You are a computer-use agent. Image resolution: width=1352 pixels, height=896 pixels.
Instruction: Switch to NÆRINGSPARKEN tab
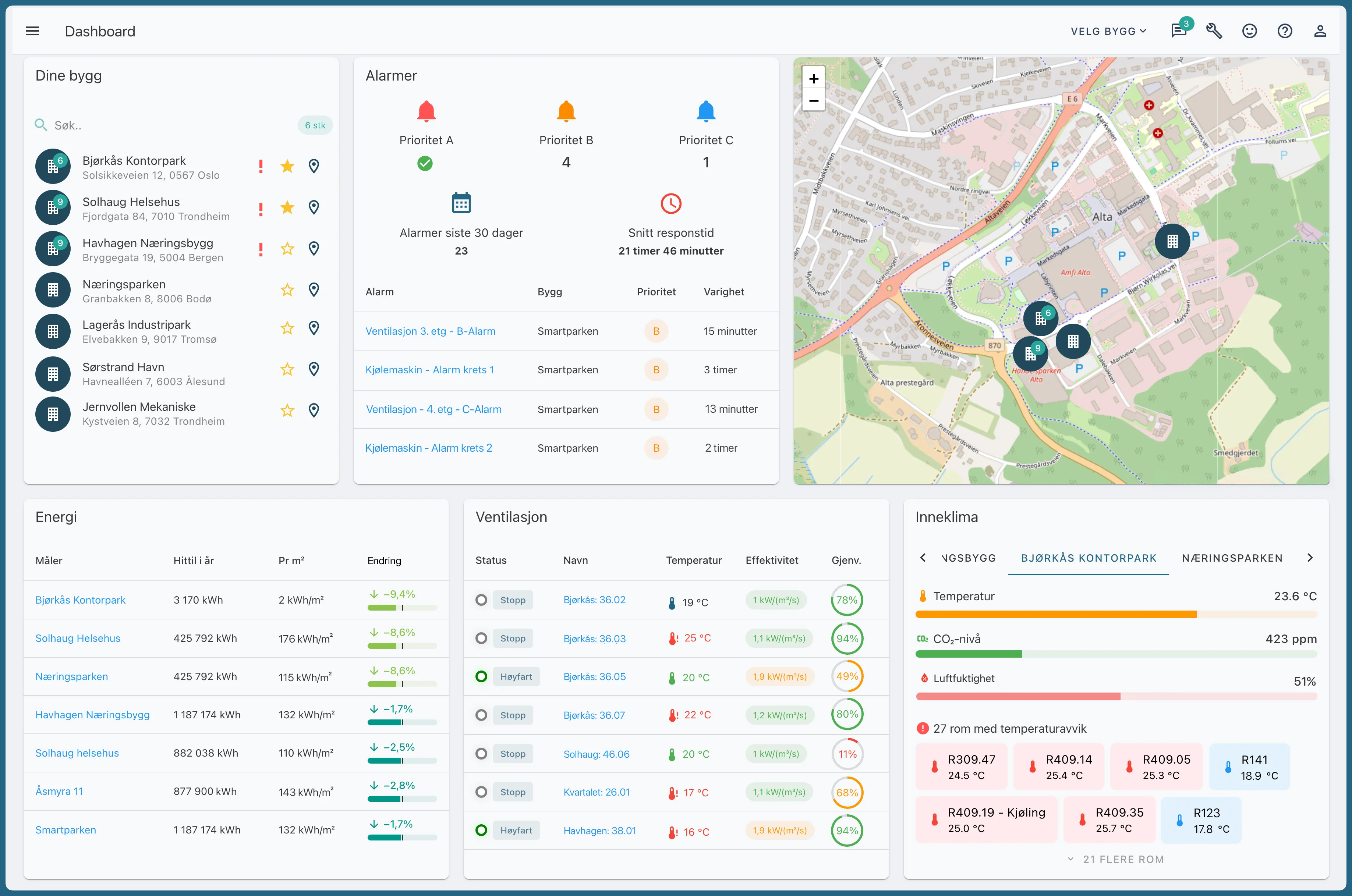tap(1232, 558)
